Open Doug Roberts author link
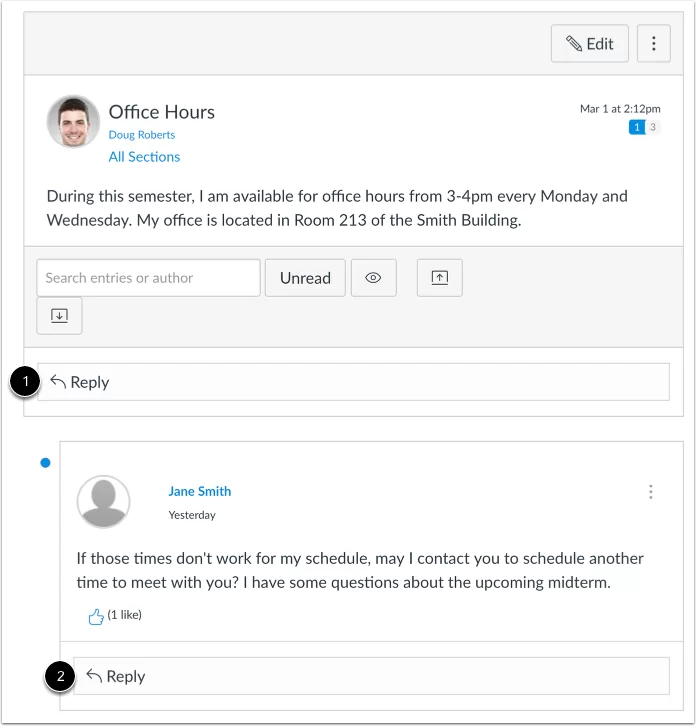Image resolution: width=696 pixels, height=726 pixels. [142, 135]
